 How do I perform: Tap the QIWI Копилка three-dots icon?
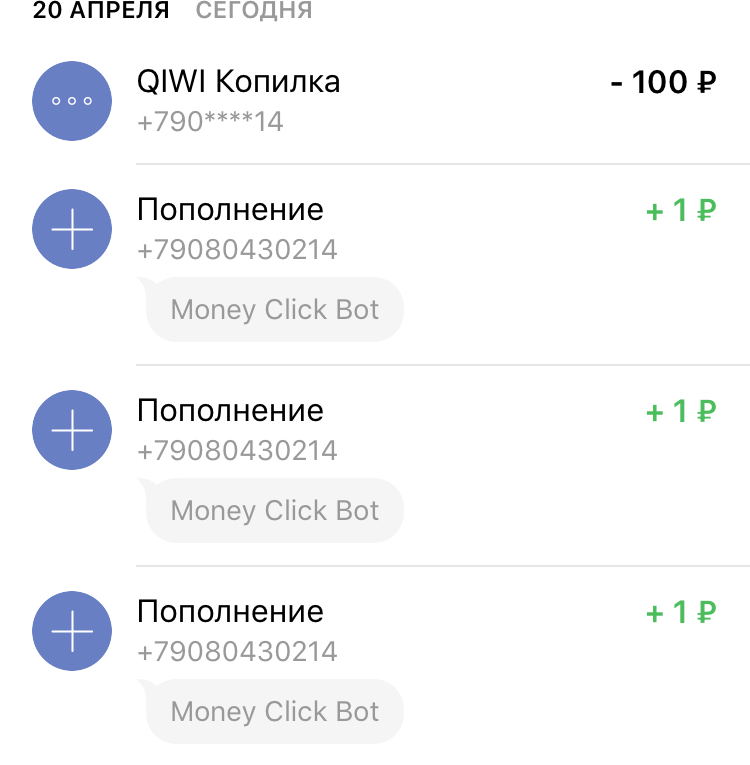tap(72, 100)
